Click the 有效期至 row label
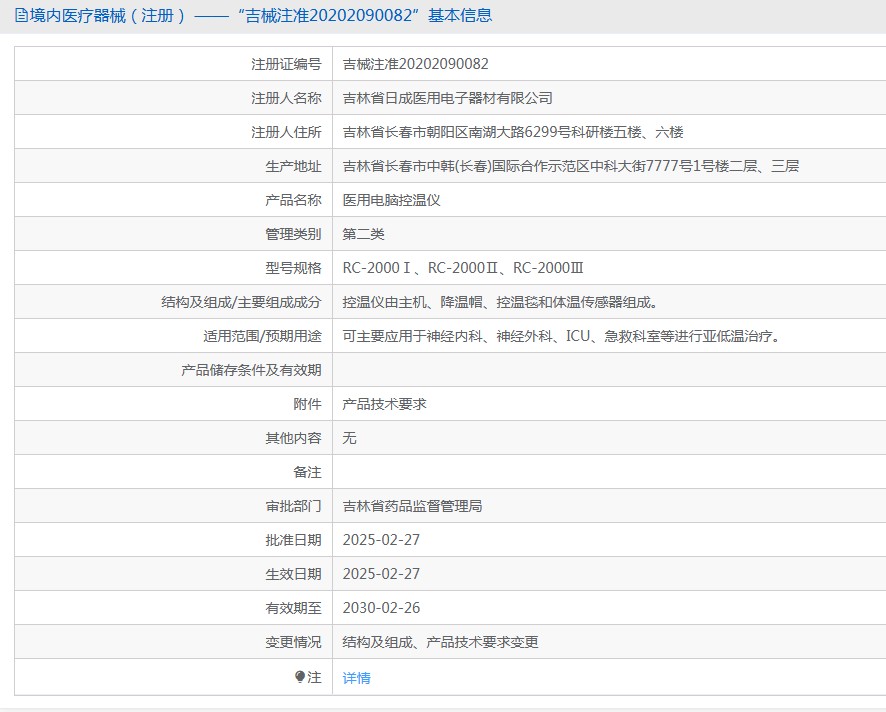This screenshot has width=886, height=712. coord(293,608)
